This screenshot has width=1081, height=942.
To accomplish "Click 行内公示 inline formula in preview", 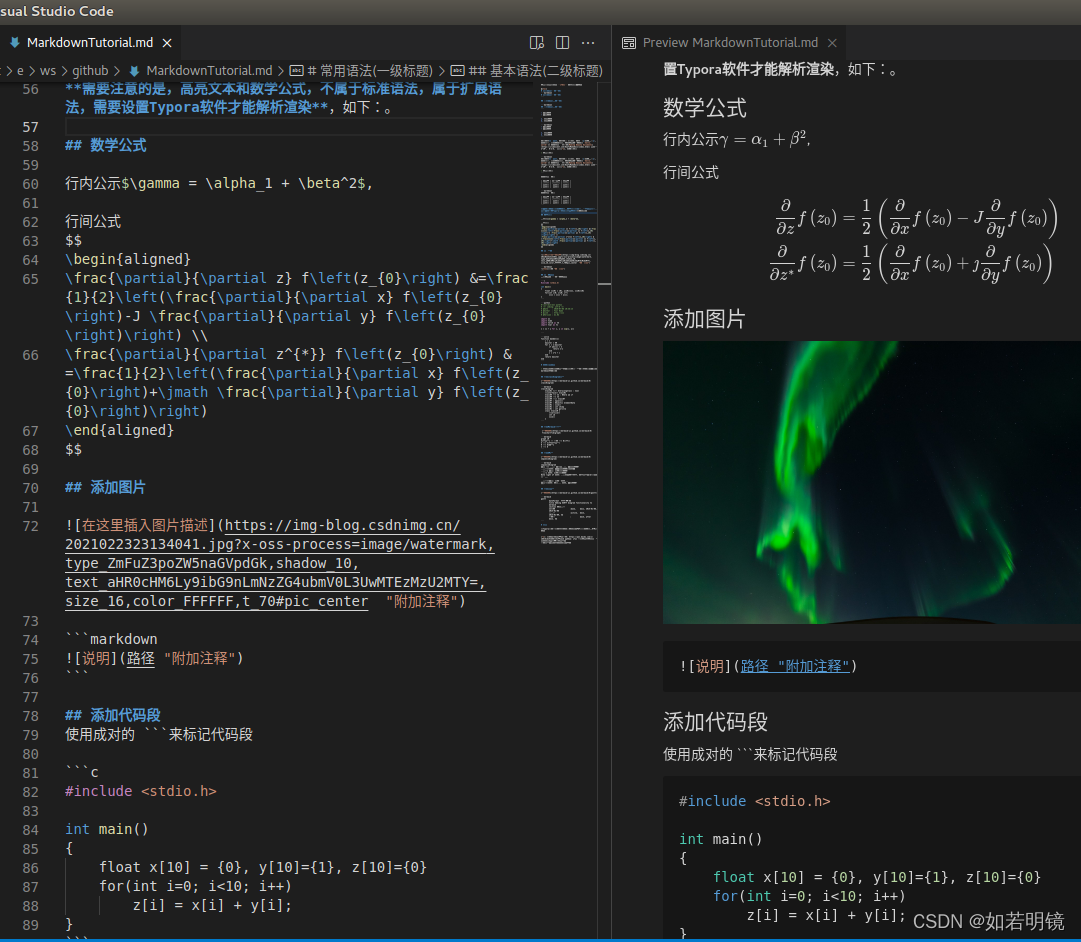I will click(x=736, y=139).
